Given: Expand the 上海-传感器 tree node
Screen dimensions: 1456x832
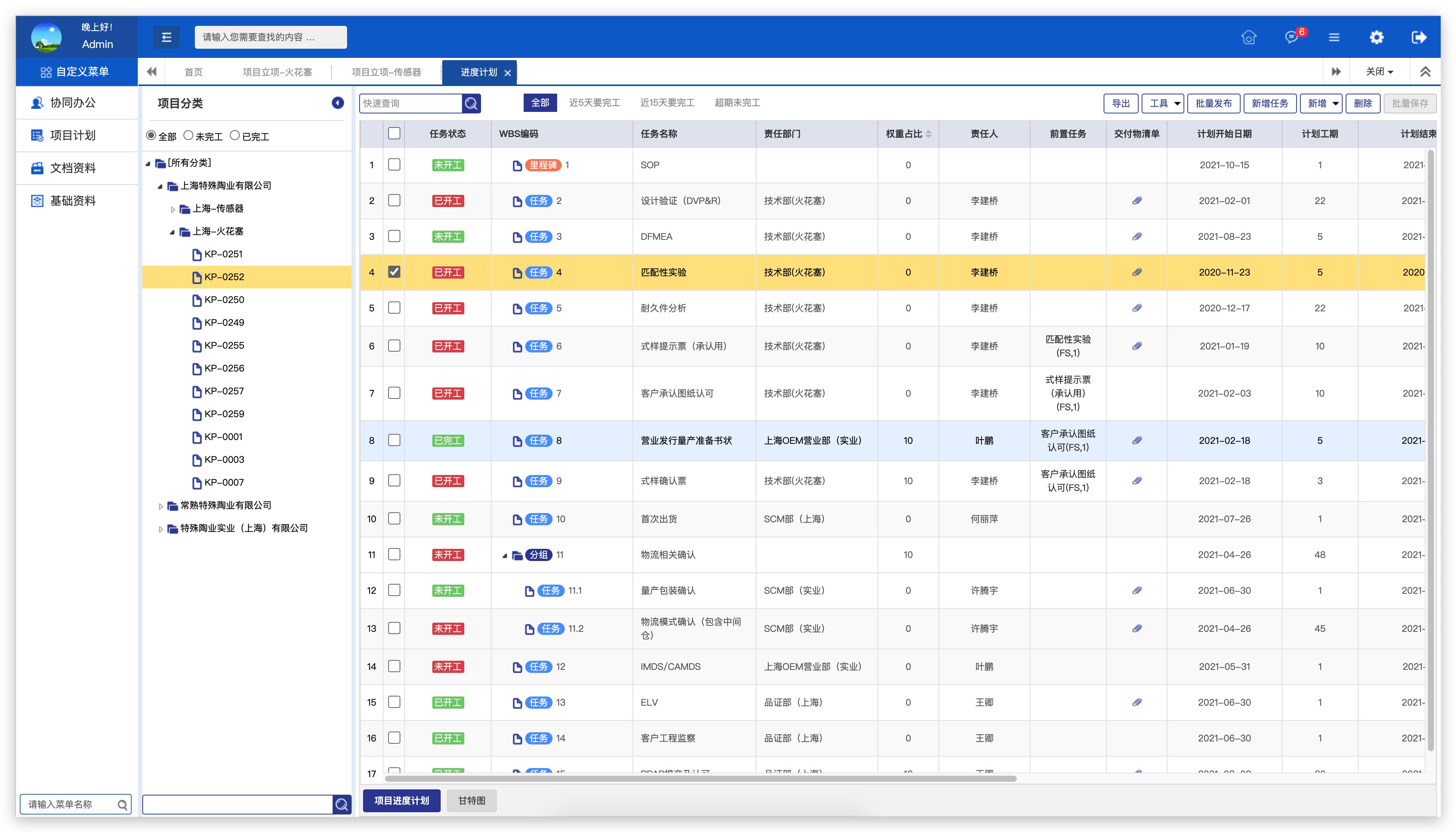Looking at the screenshot, I should pos(173,209).
